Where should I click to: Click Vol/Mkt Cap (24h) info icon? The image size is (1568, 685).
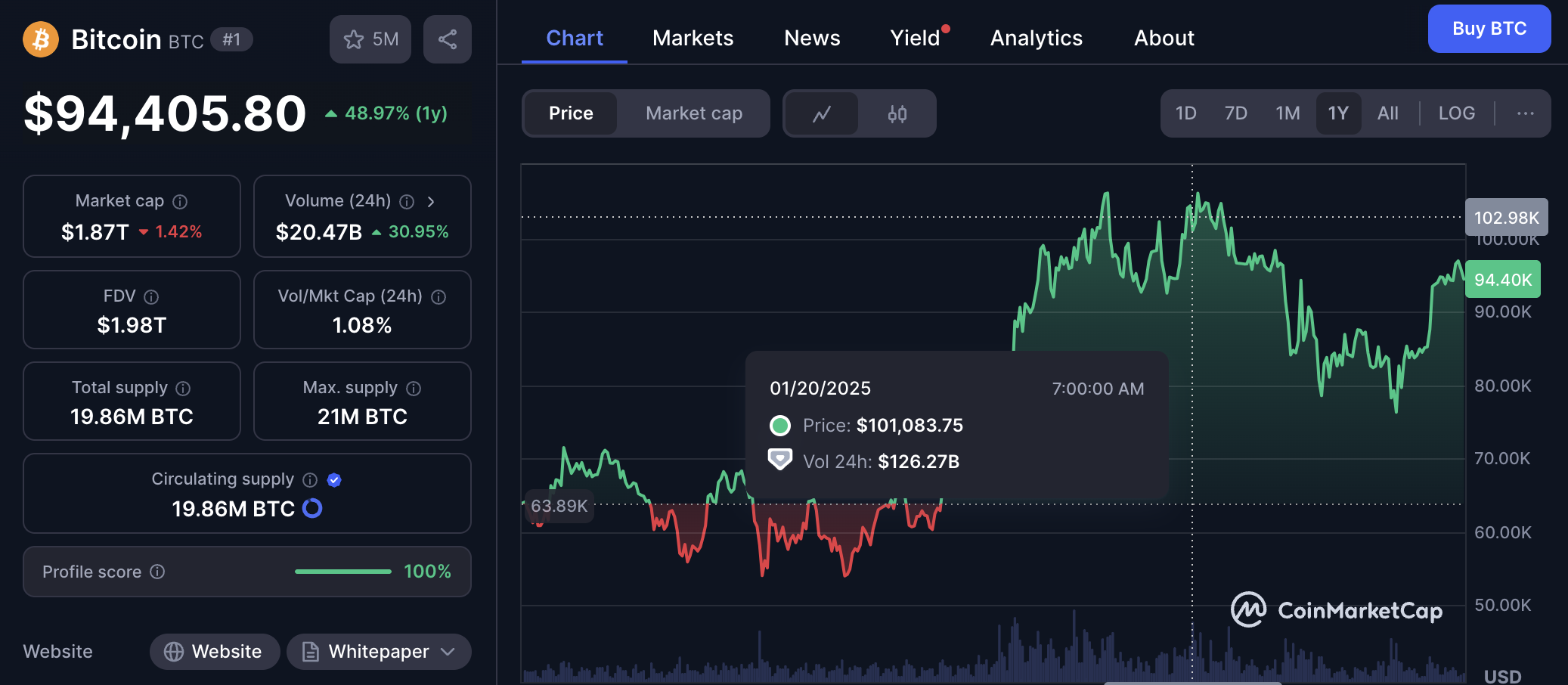pyautogui.click(x=438, y=297)
